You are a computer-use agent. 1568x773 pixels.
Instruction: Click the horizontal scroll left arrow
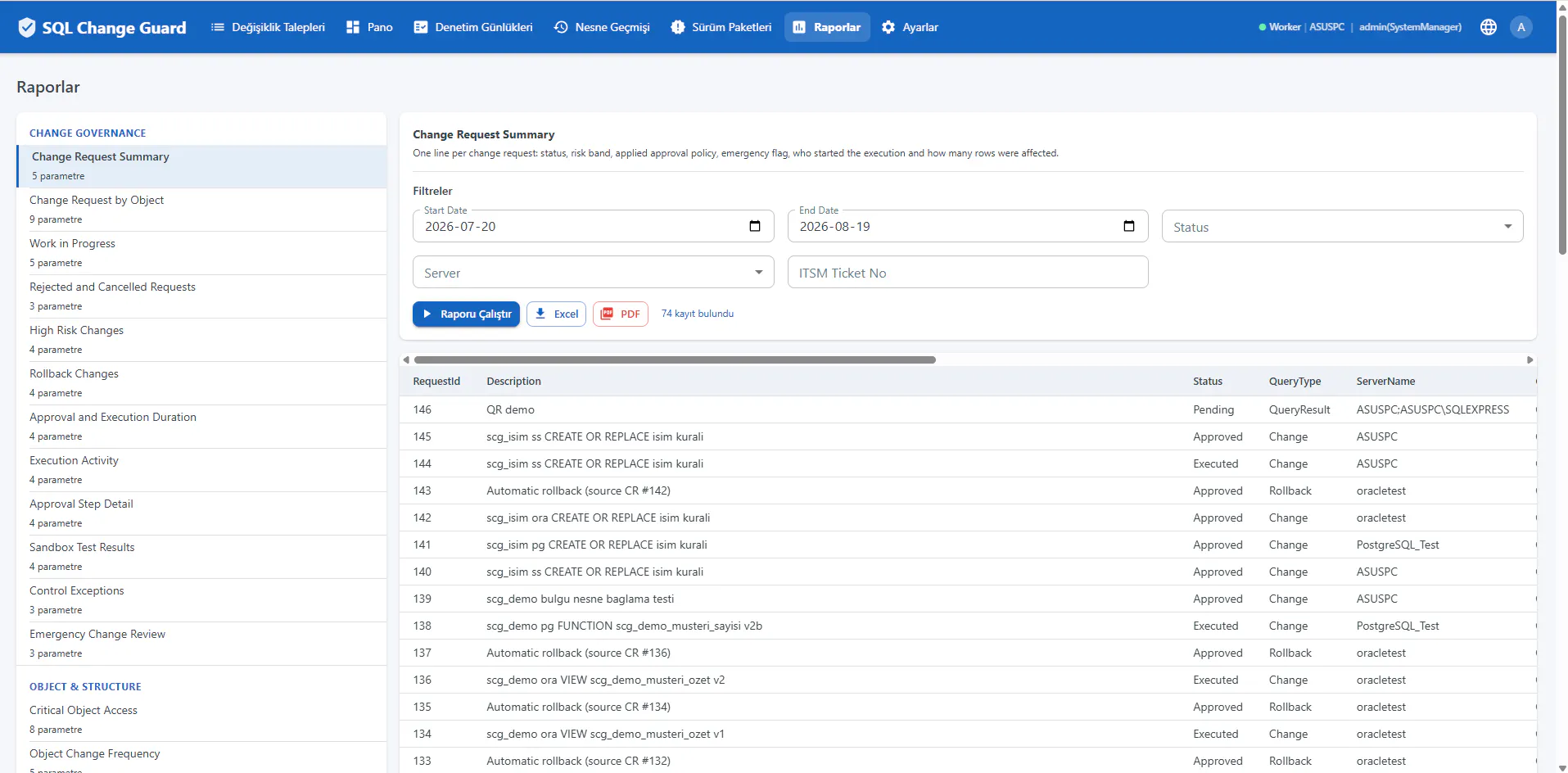[406, 359]
